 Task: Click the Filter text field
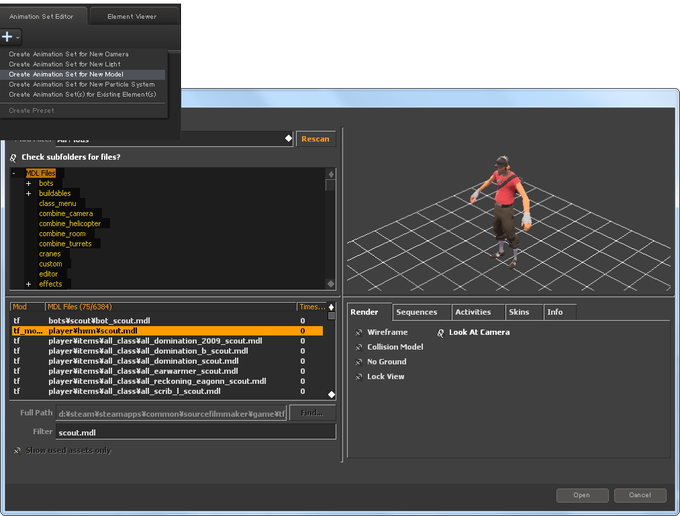[x=196, y=432]
